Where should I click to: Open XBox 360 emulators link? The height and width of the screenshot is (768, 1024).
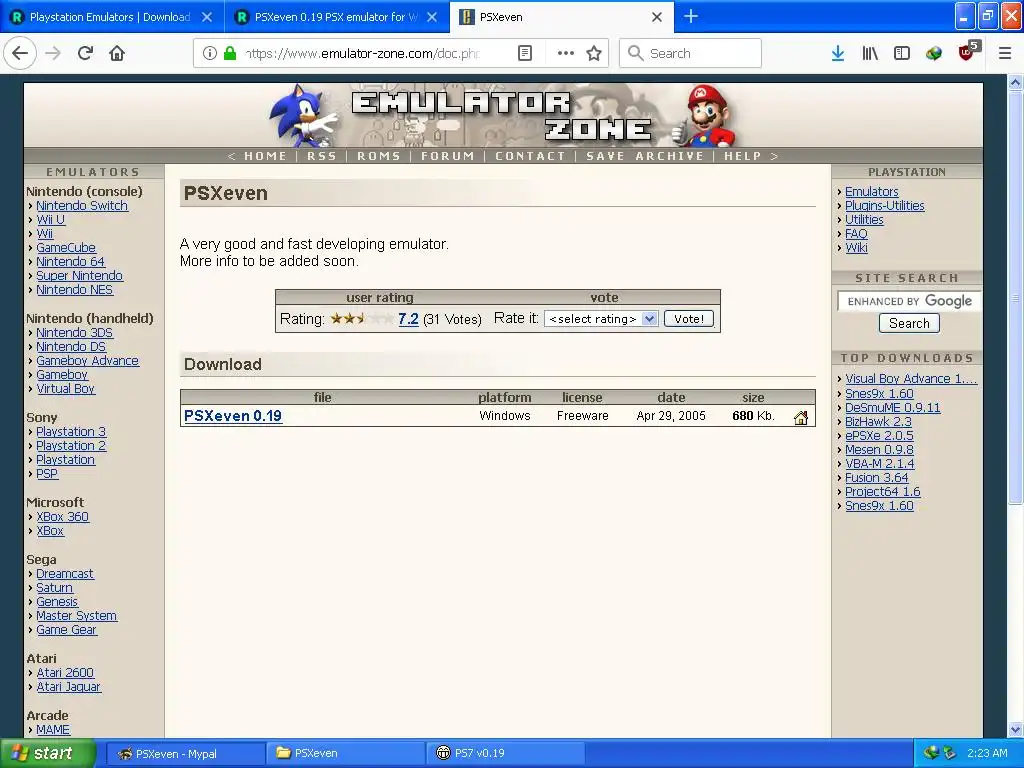coord(62,517)
